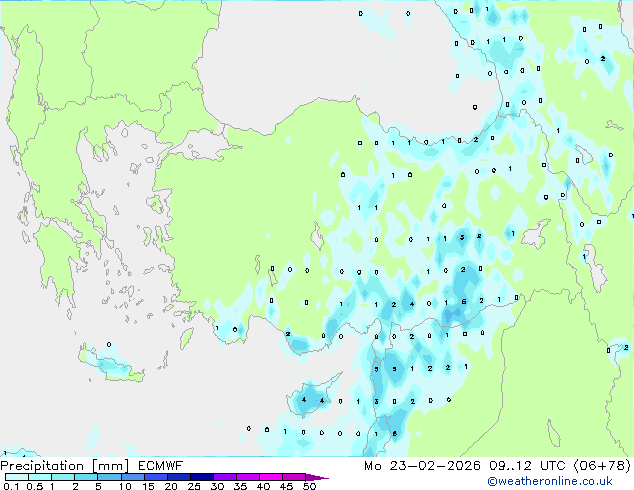Image resolution: width=634 pixels, height=490 pixels.
Task: Select the 25–30 mm dark blue legend swatch
Action: pos(202,477)
